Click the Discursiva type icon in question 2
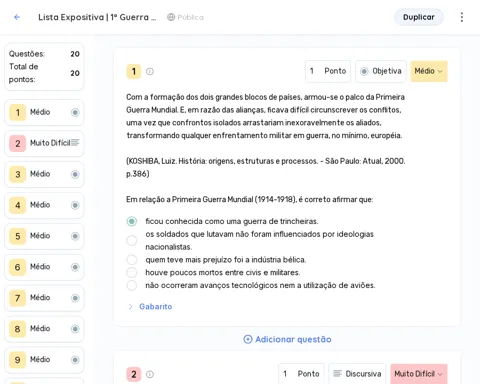The image size is (480, 384). (x=337, y=374)
